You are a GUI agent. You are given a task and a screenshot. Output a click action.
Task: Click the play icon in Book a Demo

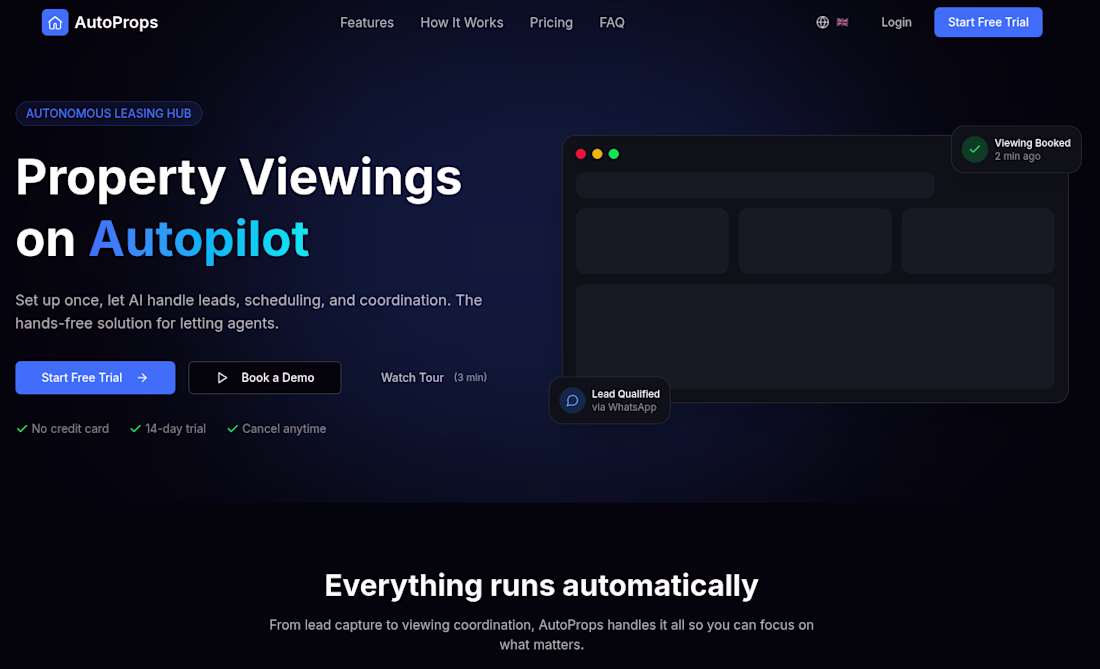point(222,378)
